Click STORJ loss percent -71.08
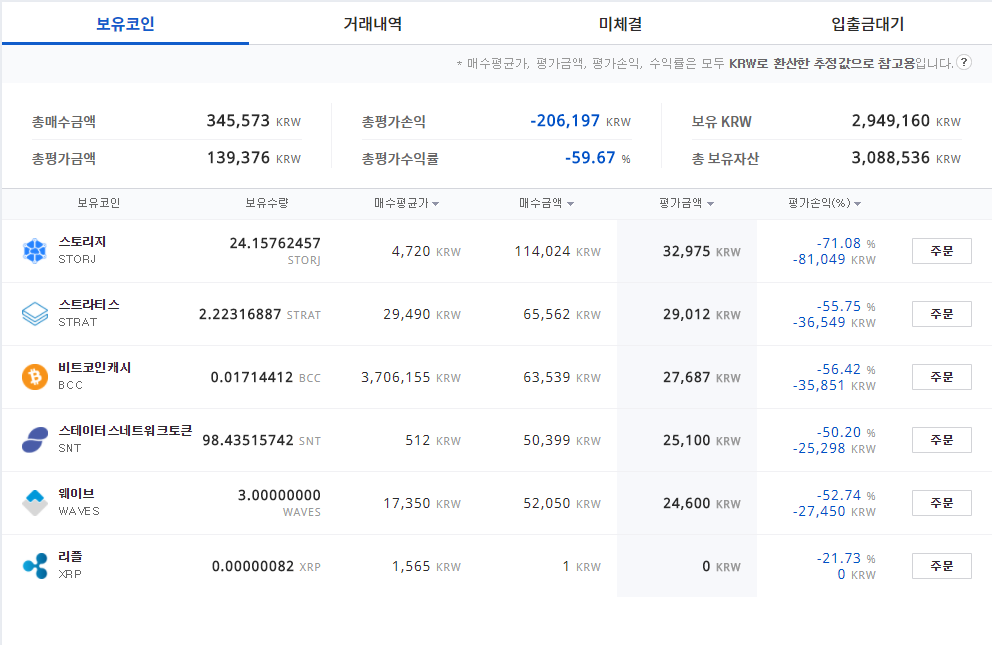The width and height of the screenshot is (992, 645). click(838, 243)
